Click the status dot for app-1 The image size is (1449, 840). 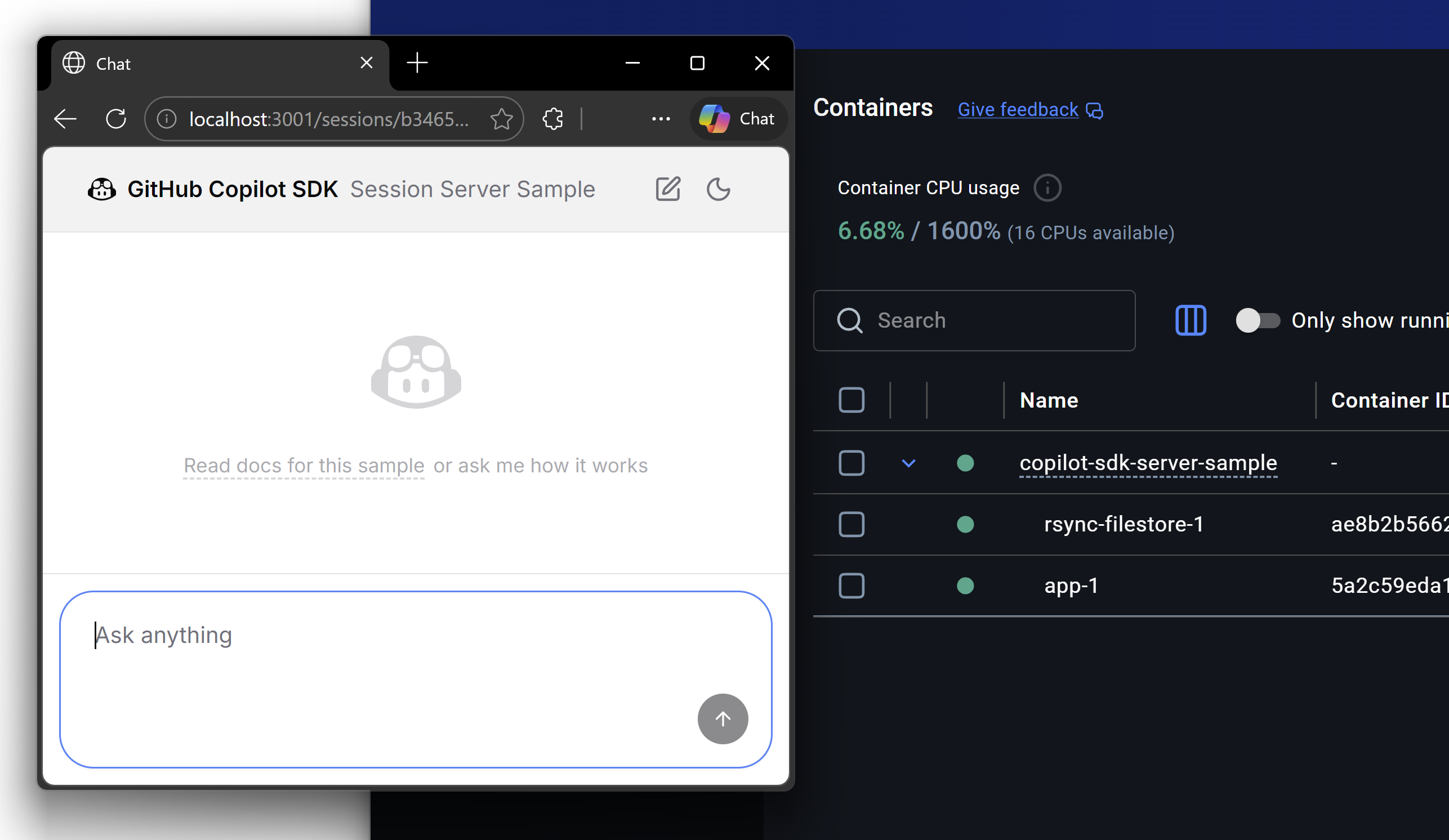coord(965,586)
